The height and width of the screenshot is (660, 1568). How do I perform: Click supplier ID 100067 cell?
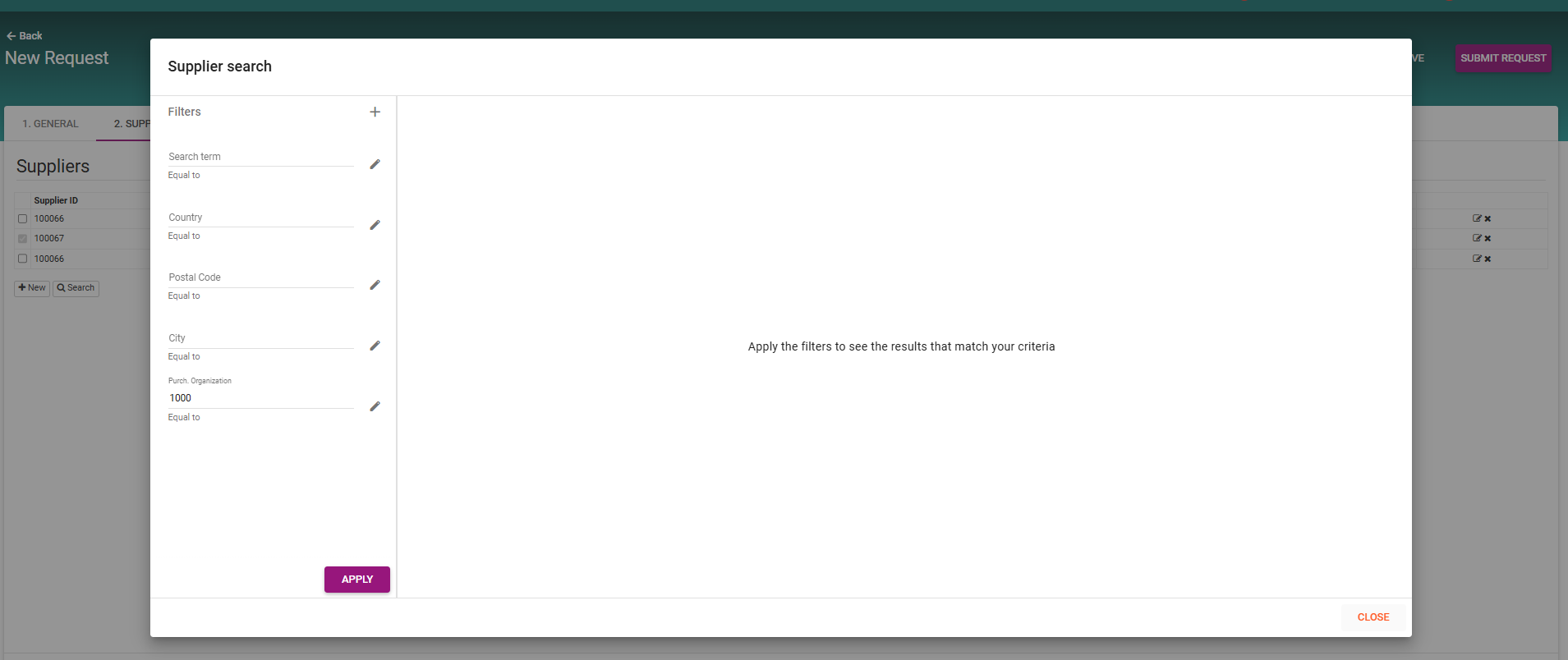49,238
